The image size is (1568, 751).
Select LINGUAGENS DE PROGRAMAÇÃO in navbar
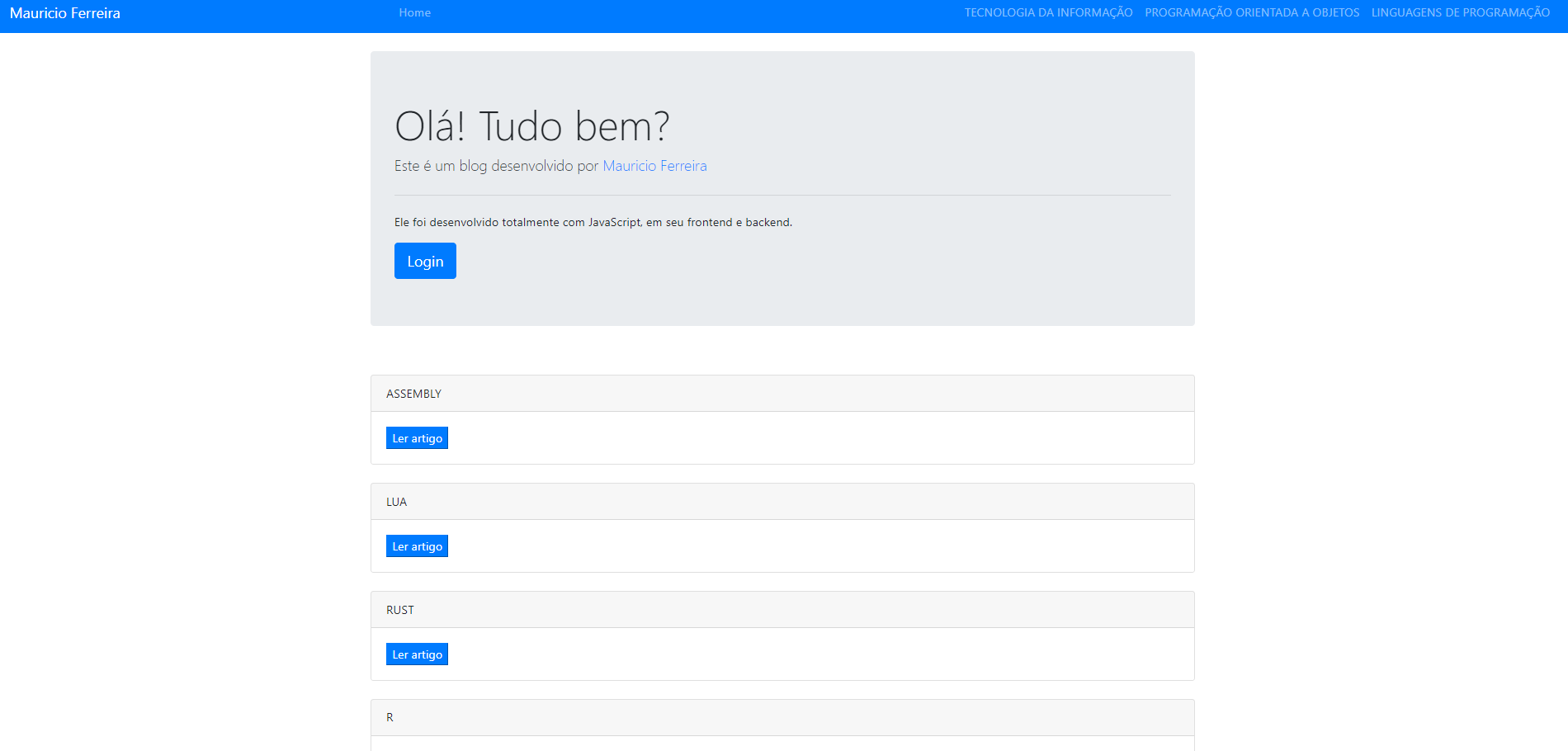(1460, 12)
